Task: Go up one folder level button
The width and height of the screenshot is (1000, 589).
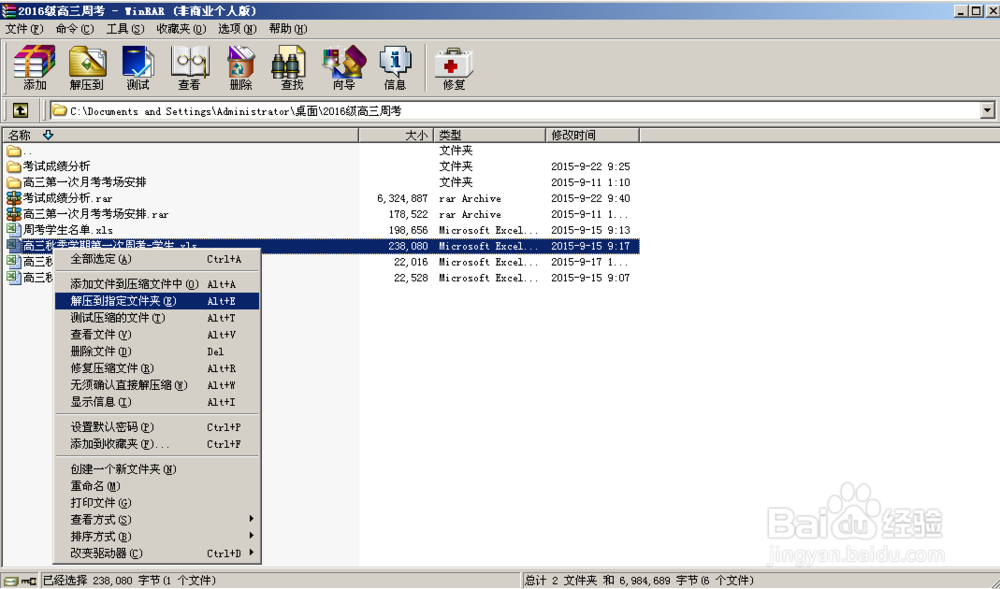Action: pos(20,111)
